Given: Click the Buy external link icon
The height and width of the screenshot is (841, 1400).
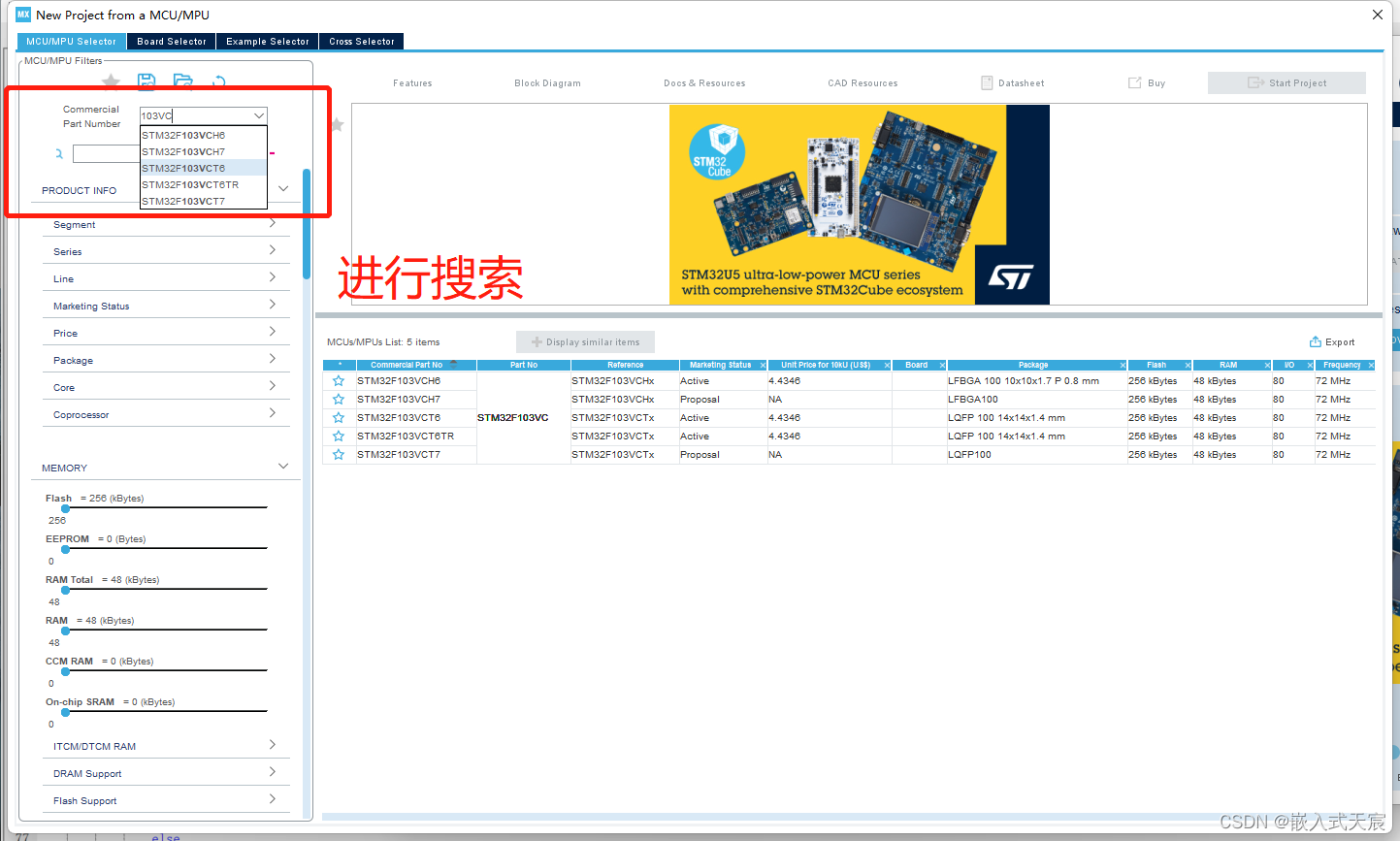Looking at the screenshot, I should pyautogui.click(x=1134, y=82).
